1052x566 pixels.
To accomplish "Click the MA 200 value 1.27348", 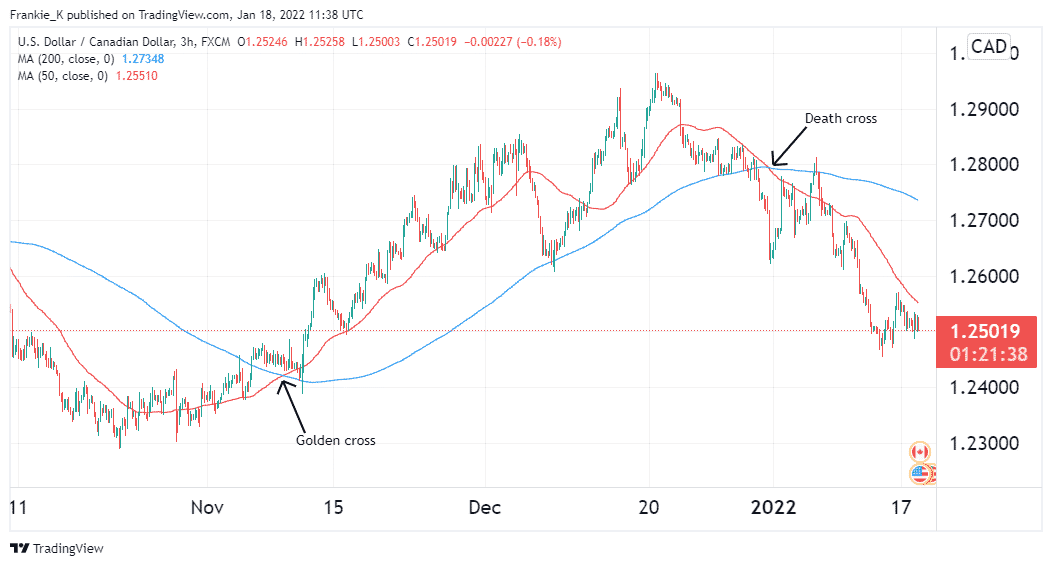I will (143, 59).
